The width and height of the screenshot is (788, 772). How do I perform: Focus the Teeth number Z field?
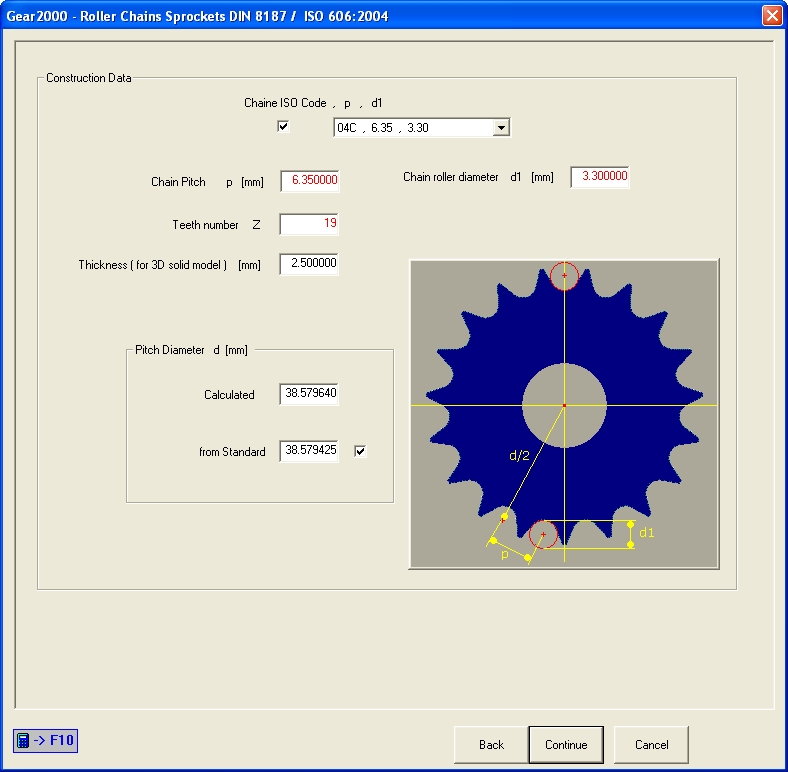point(309,224)
